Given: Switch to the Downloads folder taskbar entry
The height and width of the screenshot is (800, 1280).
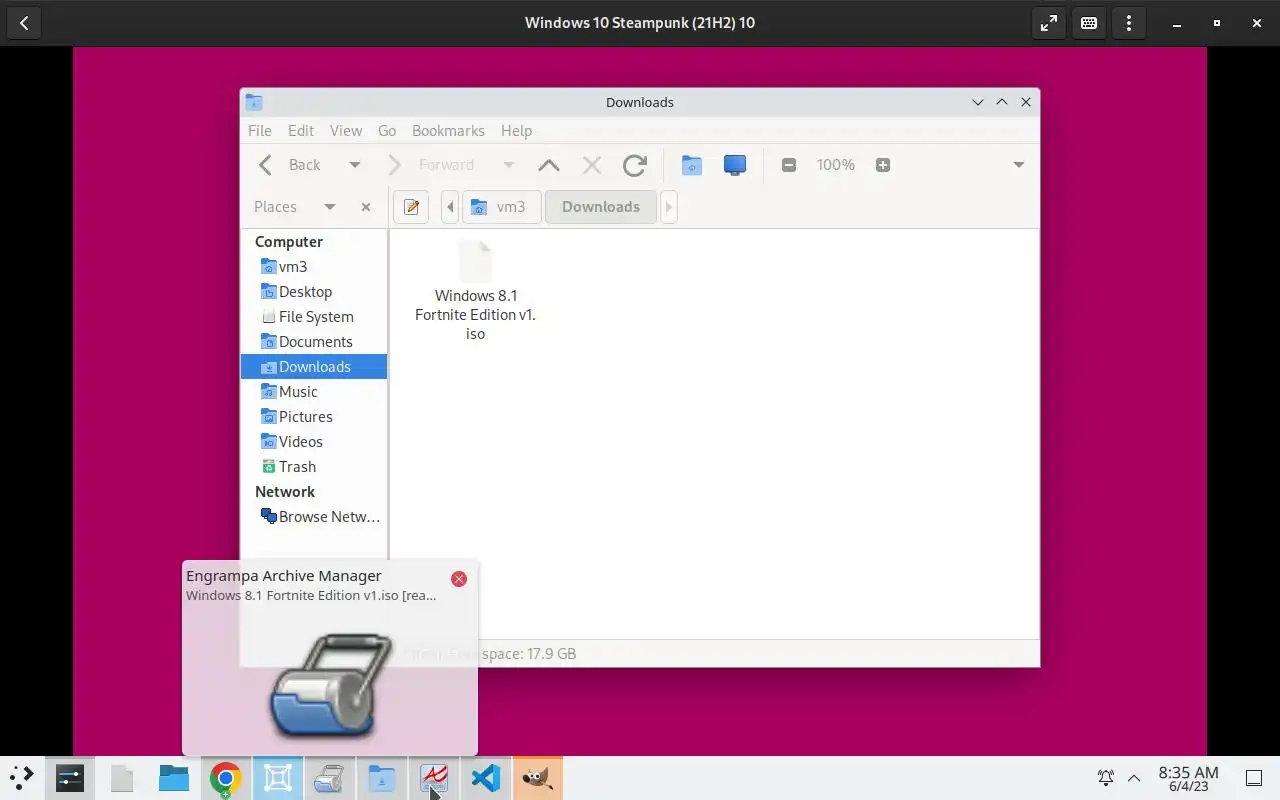Looking at the screenshot, I should [382, 777].
